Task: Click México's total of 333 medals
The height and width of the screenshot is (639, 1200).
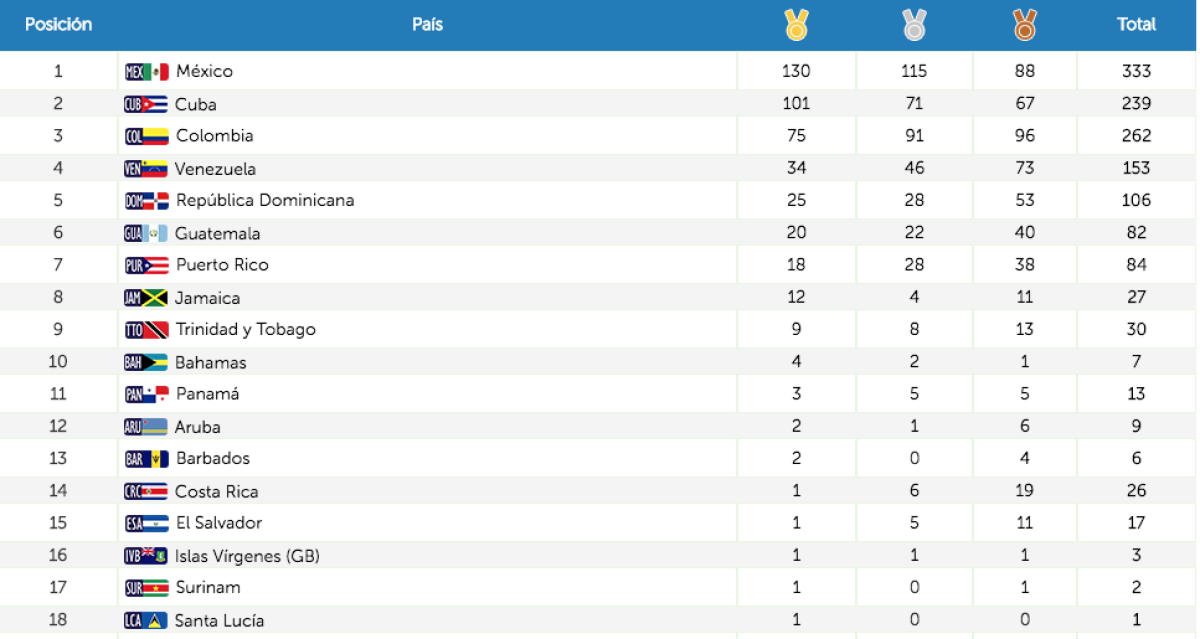Action: click(x=1136, y=71)
